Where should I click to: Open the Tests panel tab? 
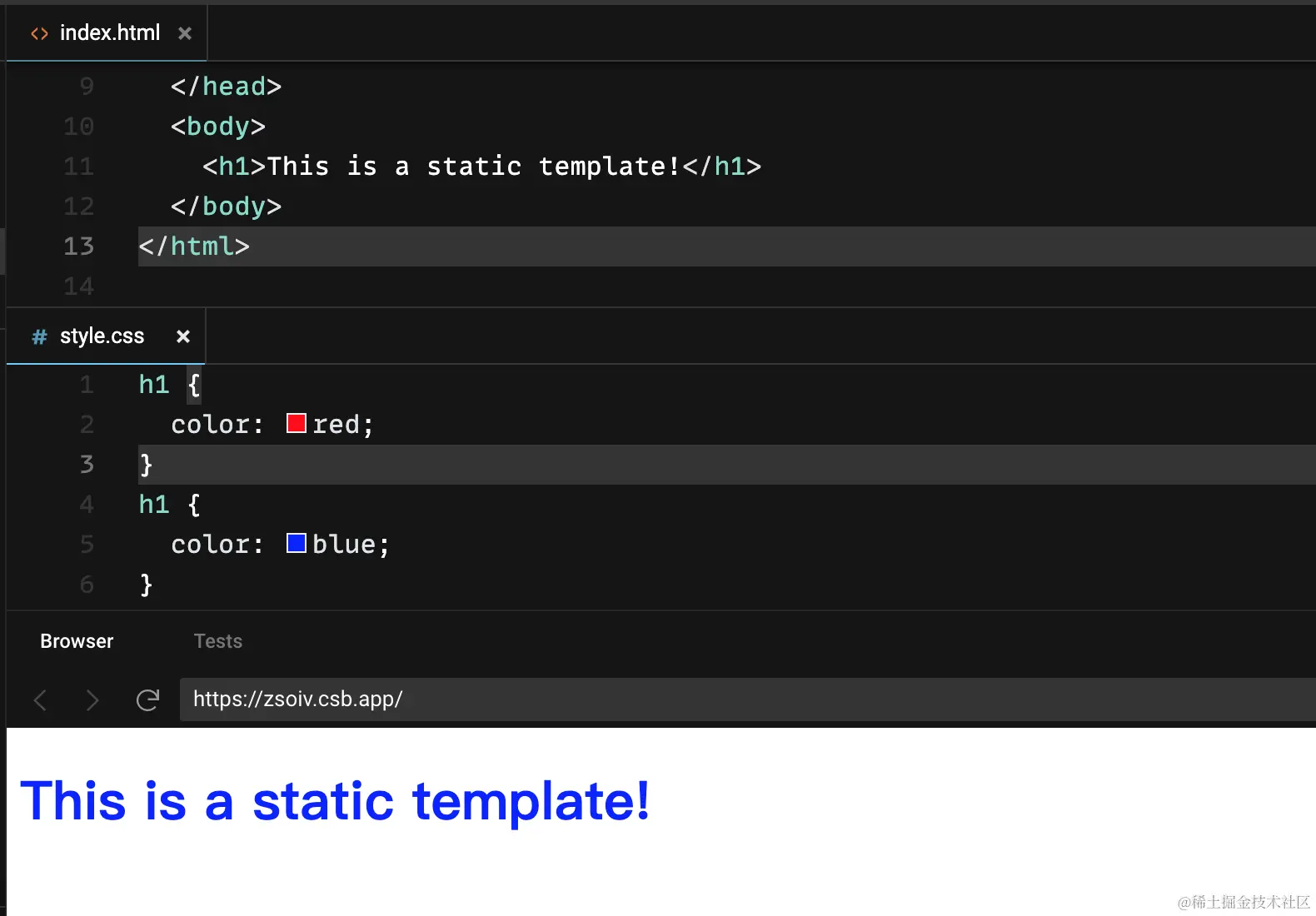coord(218,641)
